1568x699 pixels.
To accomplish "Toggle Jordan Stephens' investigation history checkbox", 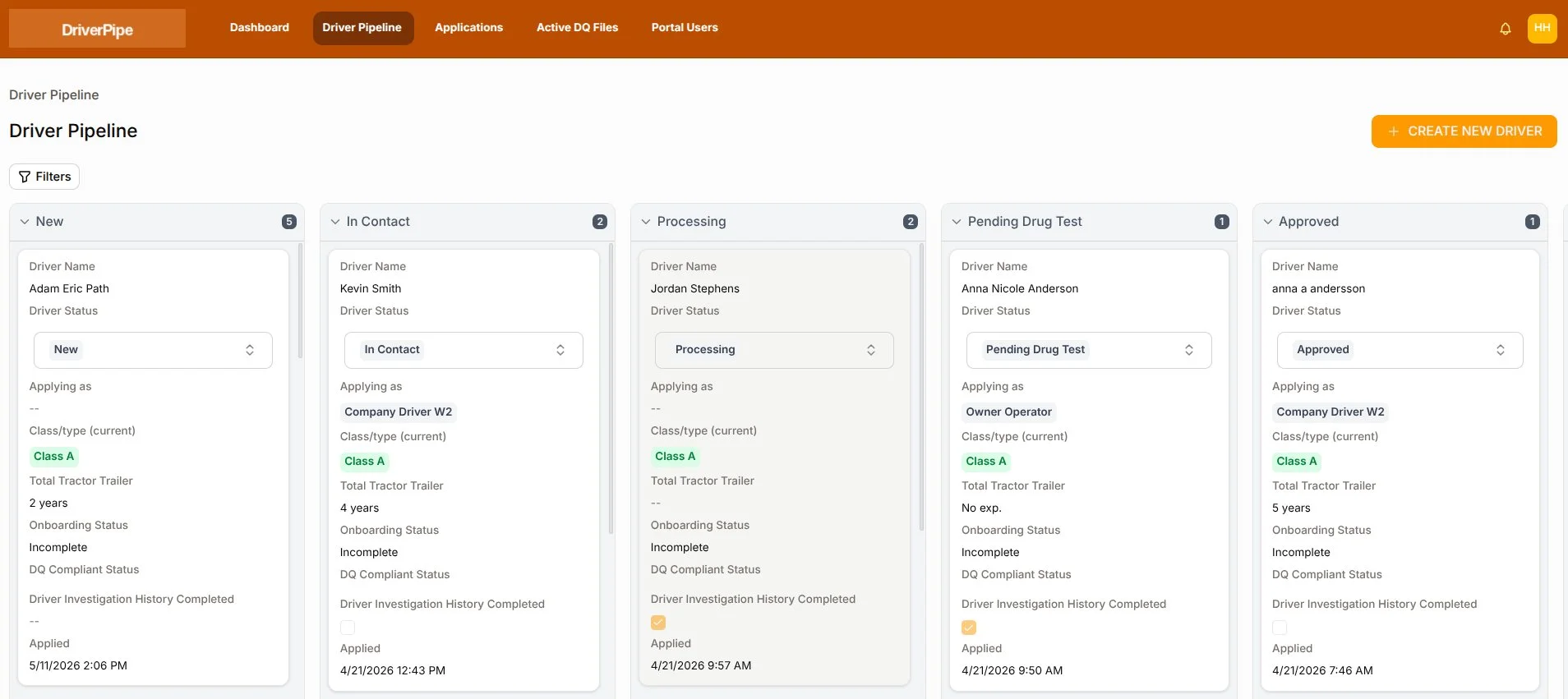I will [x=658, y=623].
